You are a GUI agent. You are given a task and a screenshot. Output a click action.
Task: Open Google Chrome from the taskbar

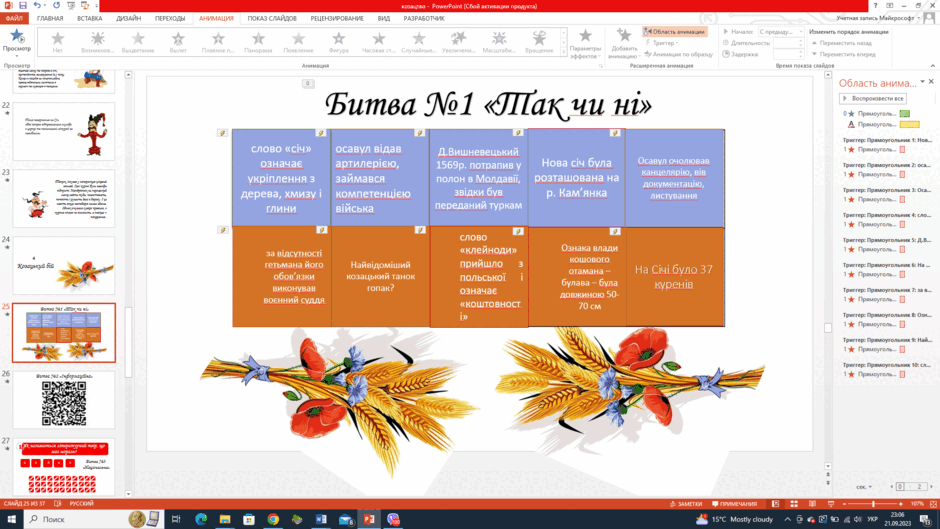pyautogui.click(x=273, y=519)
